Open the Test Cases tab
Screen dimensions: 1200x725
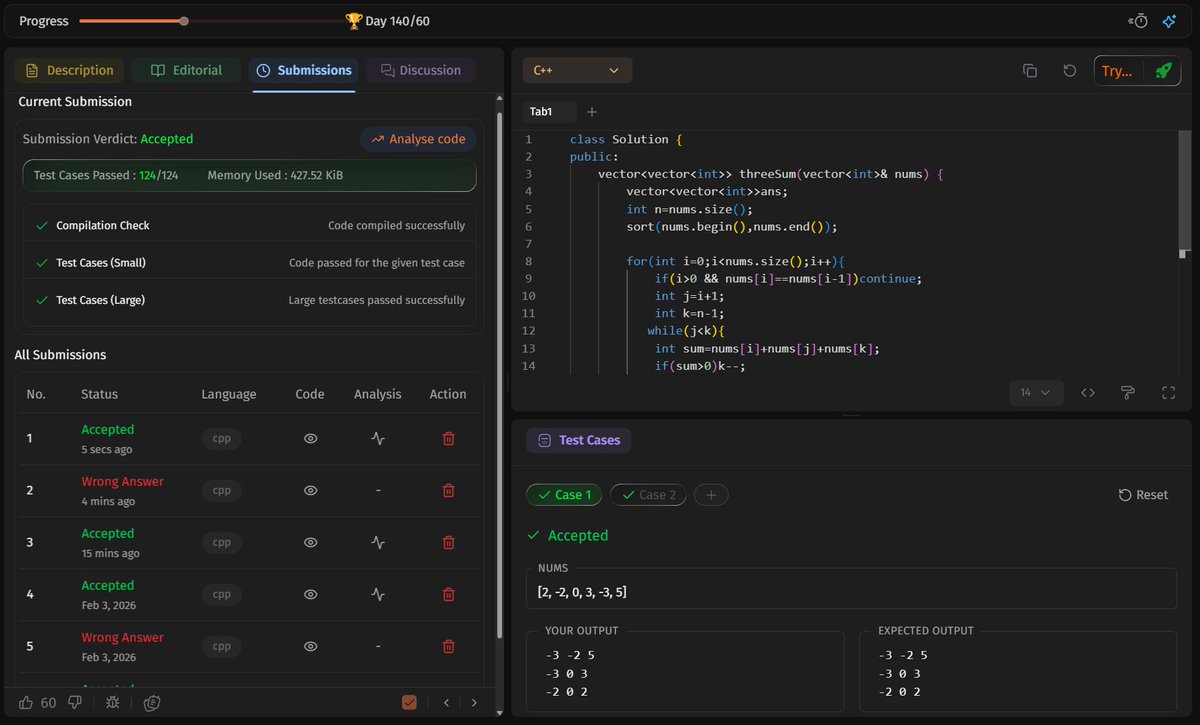click(579, 440)
